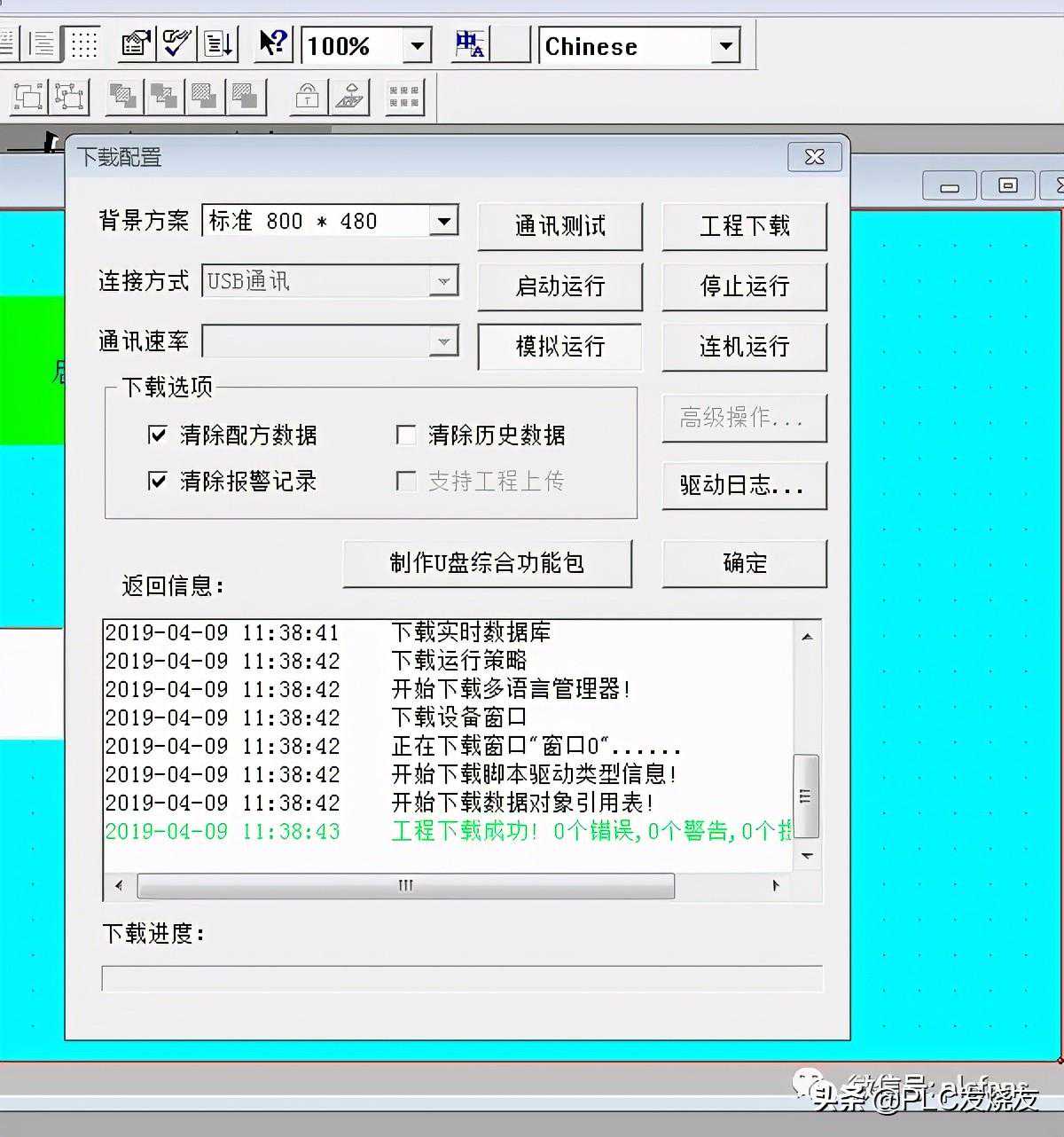Click the context help arrow-question icon

(x=273, y=44)
